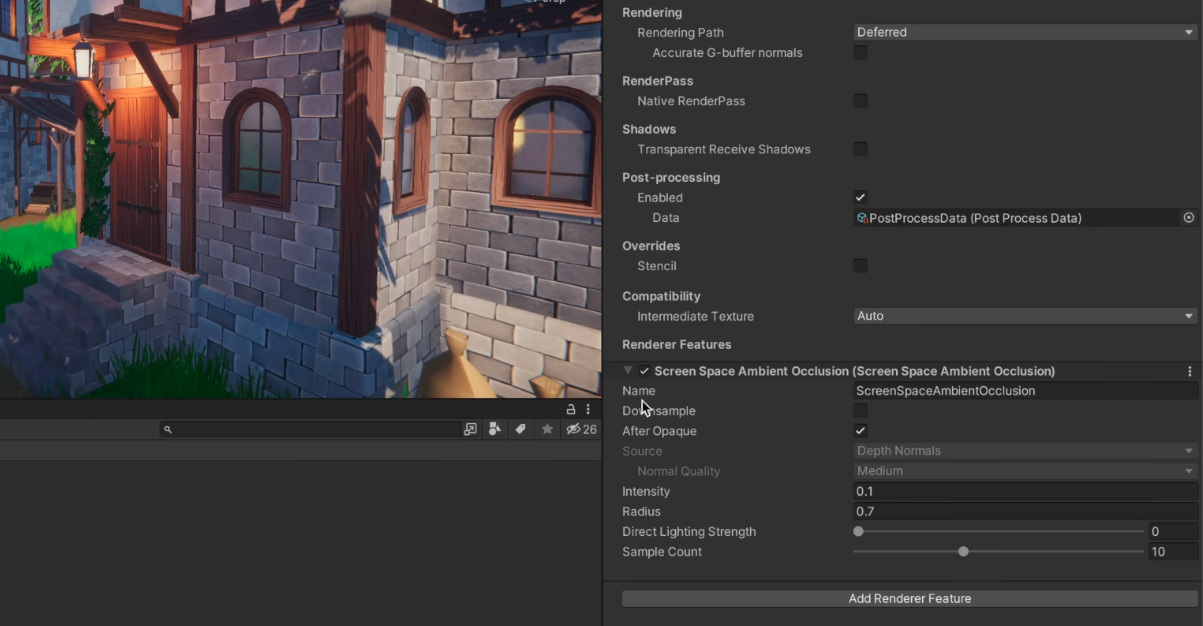
Task: Click the Project panel search field
Action: (310, 429)
